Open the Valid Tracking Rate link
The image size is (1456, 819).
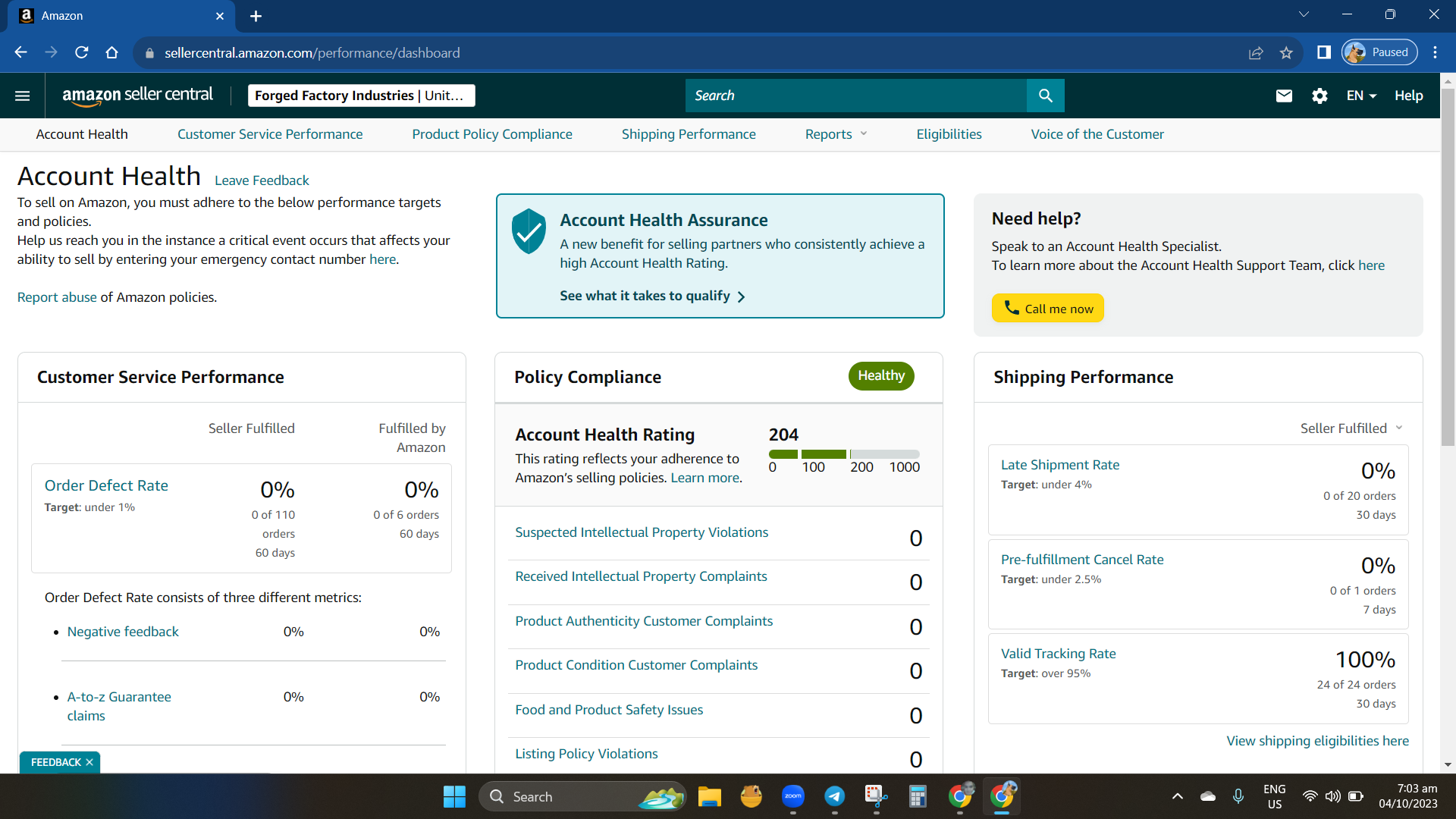[1058, 654]
